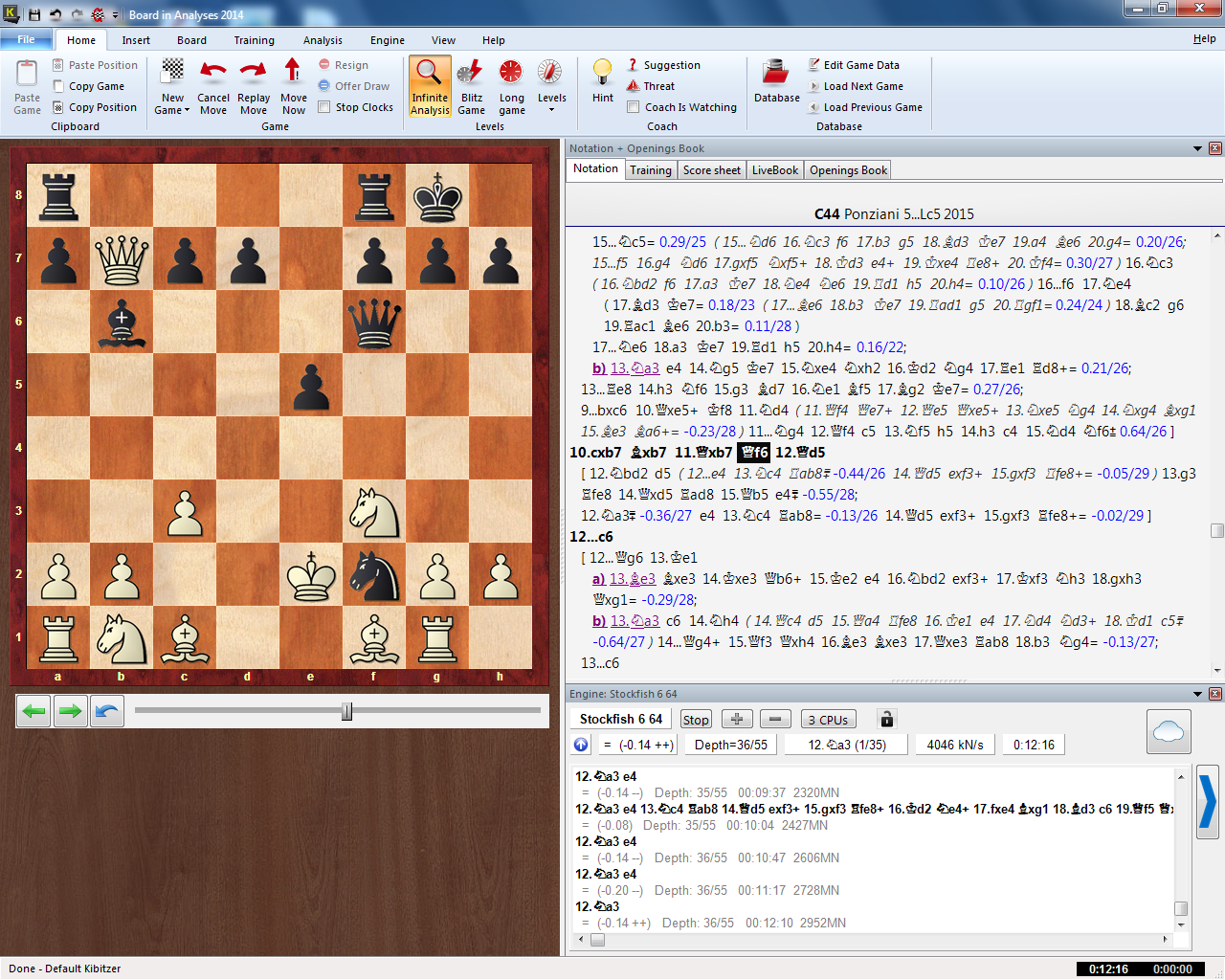Open the Database
Viewport: 1225px width, 980px height.
(776, 84)
